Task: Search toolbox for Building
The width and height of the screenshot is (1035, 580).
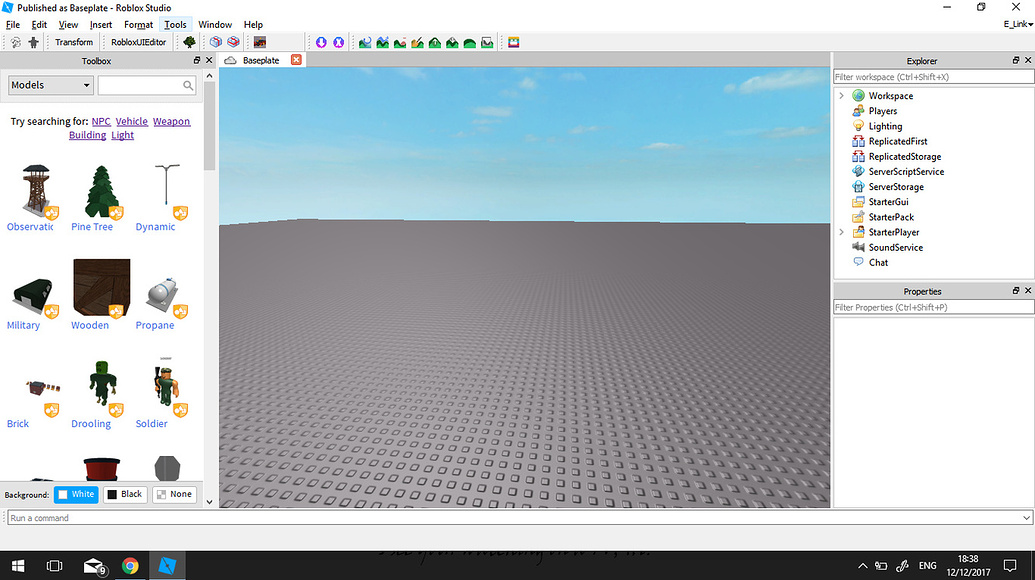Action: coord(87,135)
